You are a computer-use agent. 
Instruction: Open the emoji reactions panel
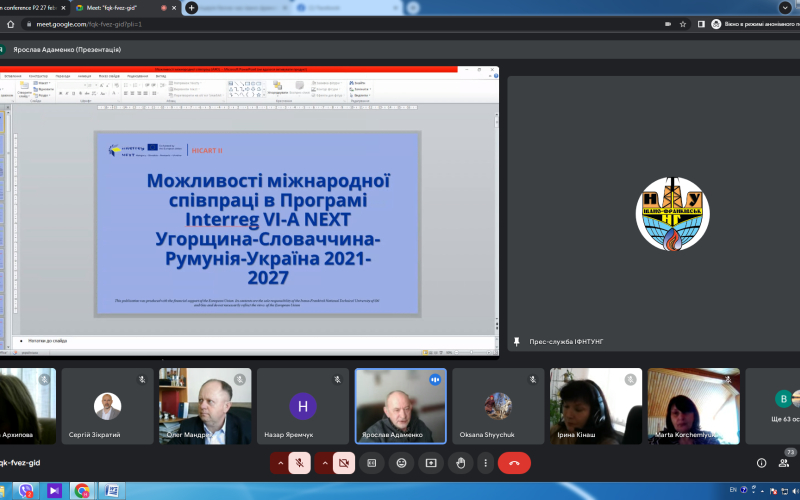pyautogui.click(x=402, y=463)
